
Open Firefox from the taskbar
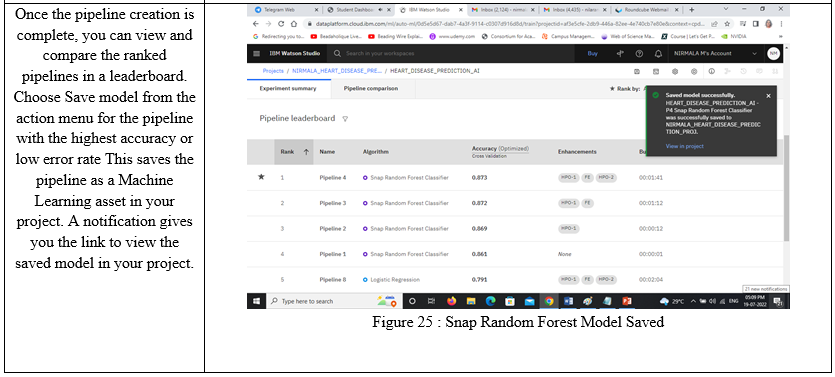452,301
